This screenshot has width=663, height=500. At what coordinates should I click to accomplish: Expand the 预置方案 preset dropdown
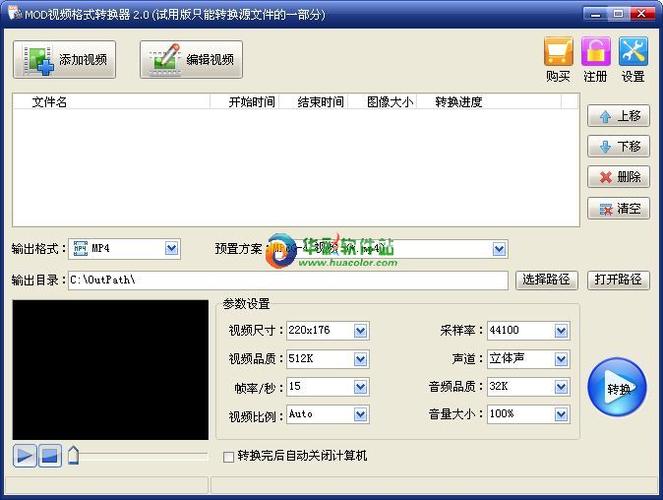click(x=499, y=249)
